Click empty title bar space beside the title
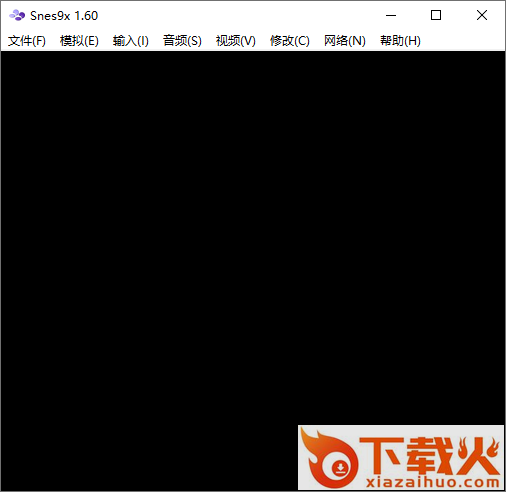Screen dimensions: 506x492 233,15
